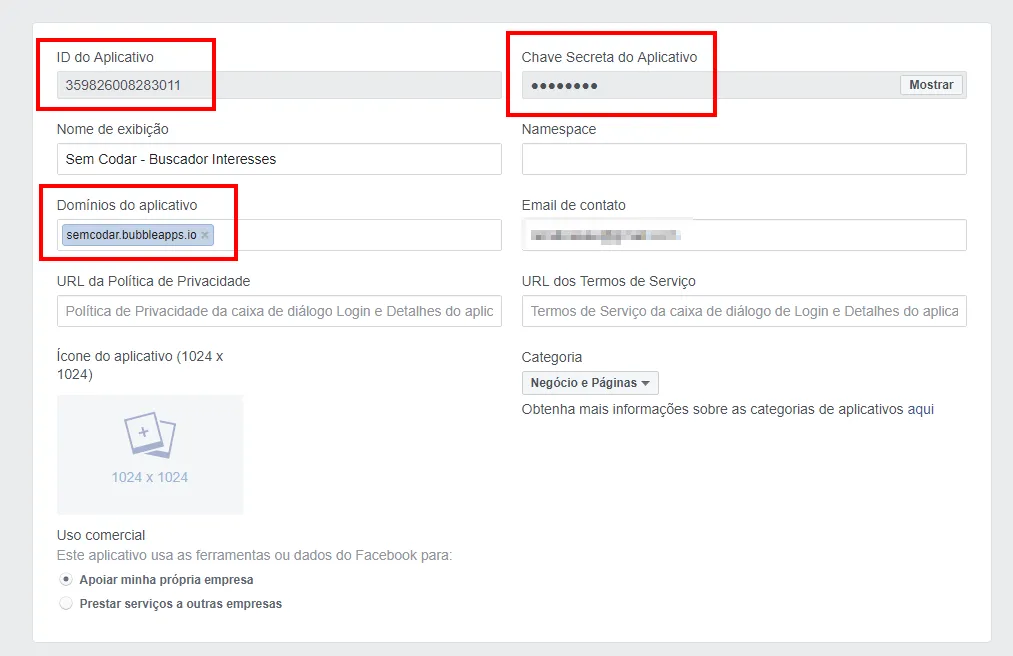Focus the Nome de exibição text box
This screenshot has height=656, width=1013.
[279, 159]
